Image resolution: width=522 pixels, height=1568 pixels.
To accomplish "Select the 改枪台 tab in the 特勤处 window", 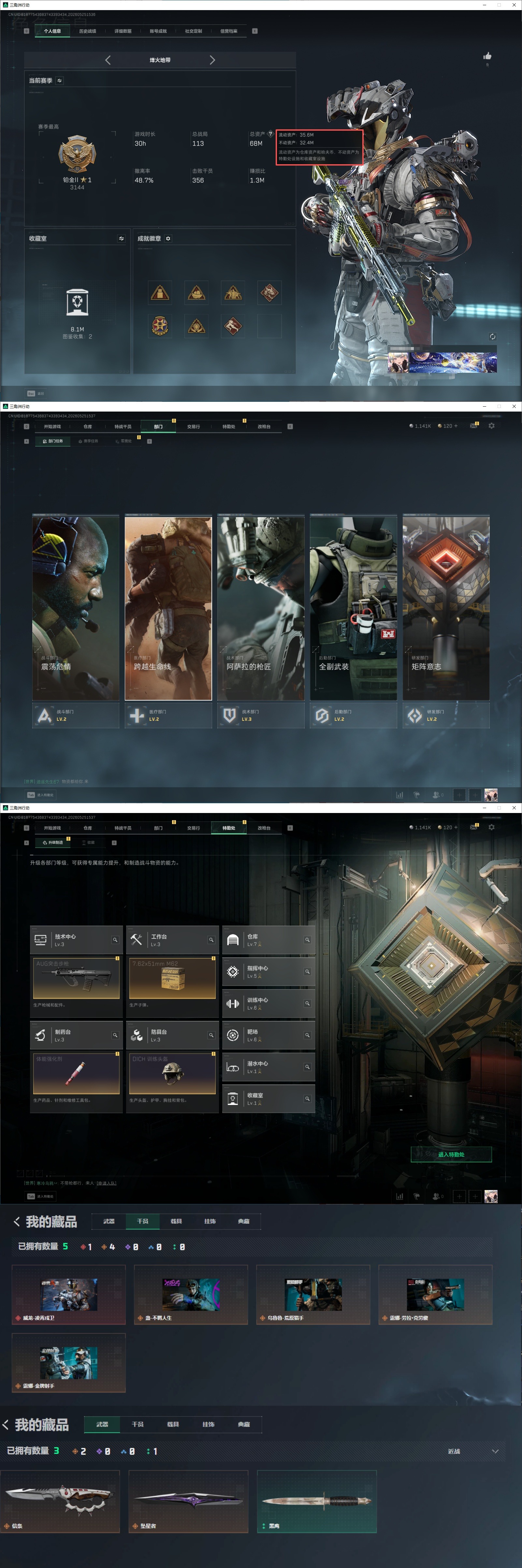I will pyautogui.click(x=264, y=828).
